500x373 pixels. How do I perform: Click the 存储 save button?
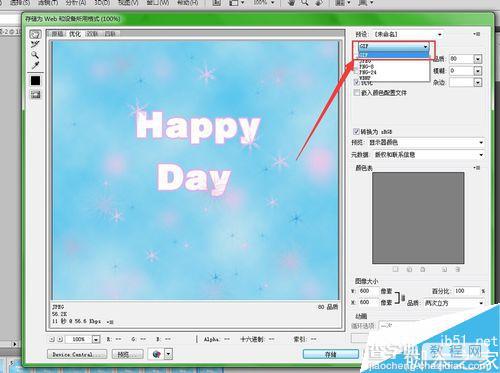coord(331,354)
